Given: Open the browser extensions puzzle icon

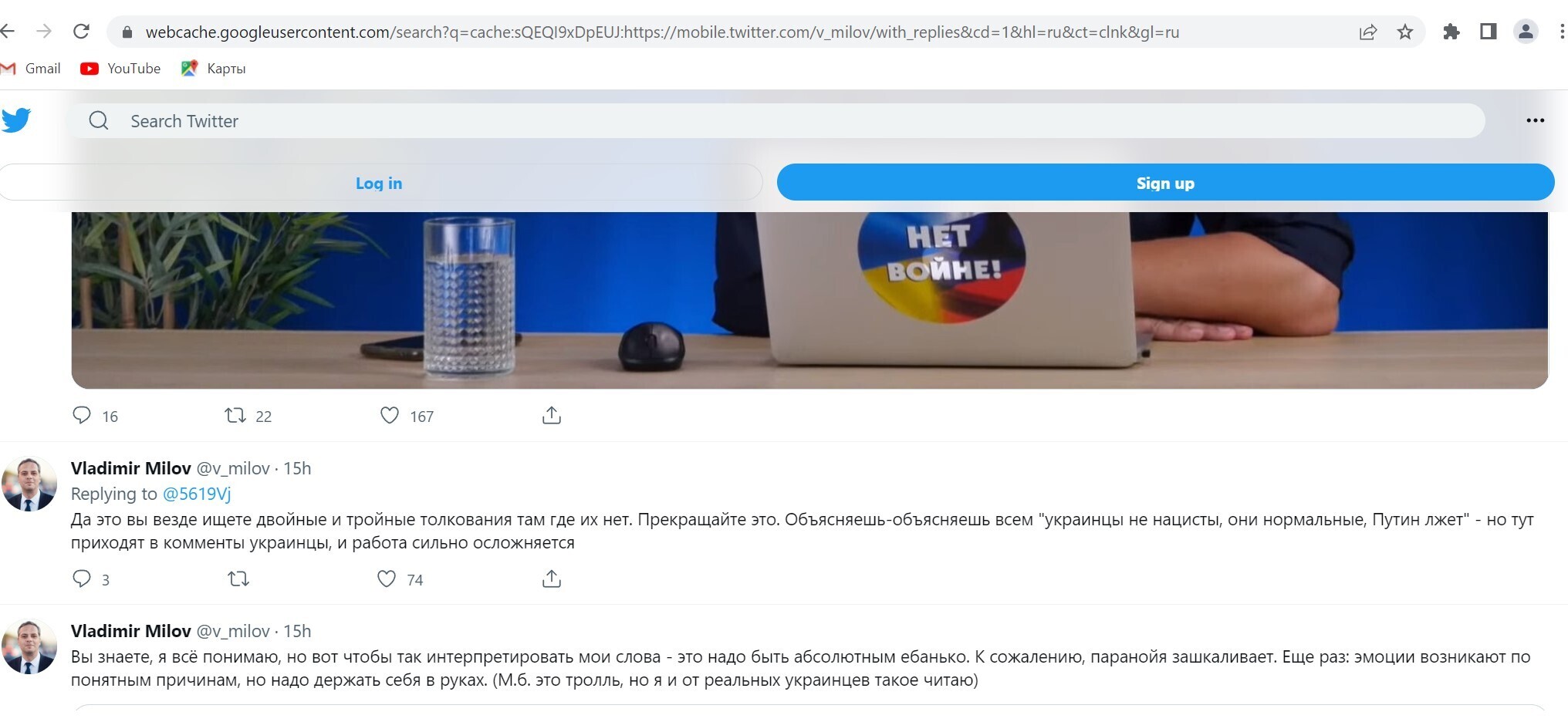Looking at the screenshot, I should pyautogui.click(x=1451, y=32).
